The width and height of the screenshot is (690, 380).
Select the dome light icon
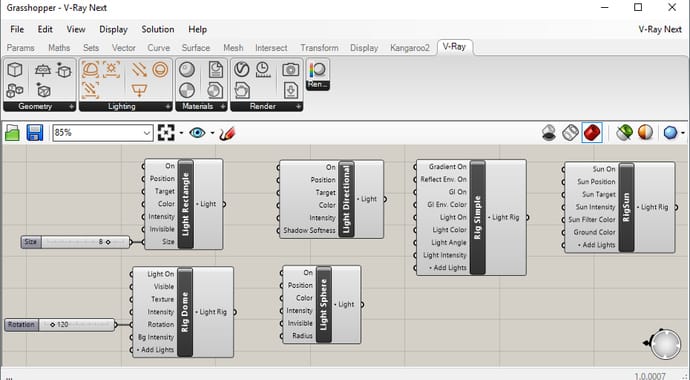pyautogui.click(x=91, y=69)
